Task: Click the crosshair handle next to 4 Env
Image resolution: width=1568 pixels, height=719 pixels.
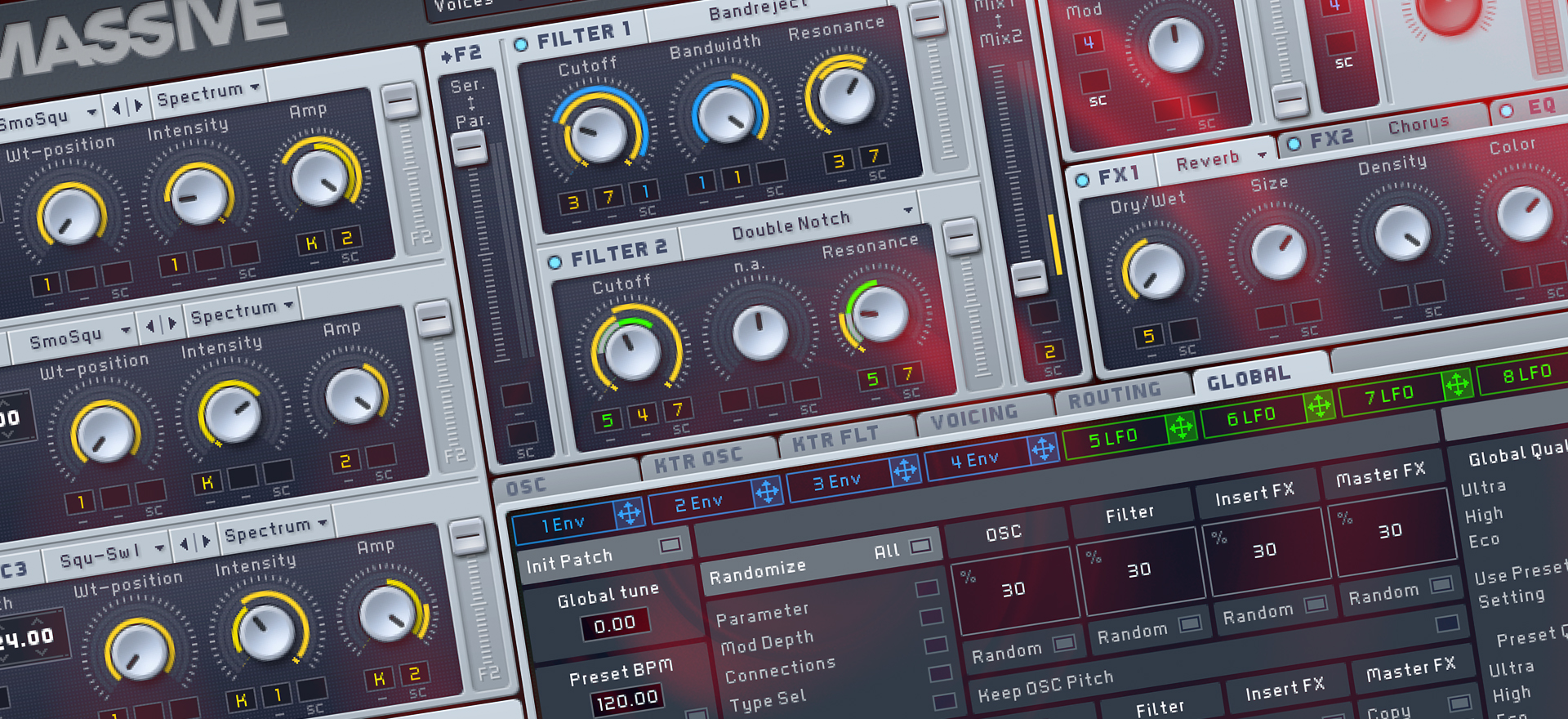Action: click(x=1043, y=449)
